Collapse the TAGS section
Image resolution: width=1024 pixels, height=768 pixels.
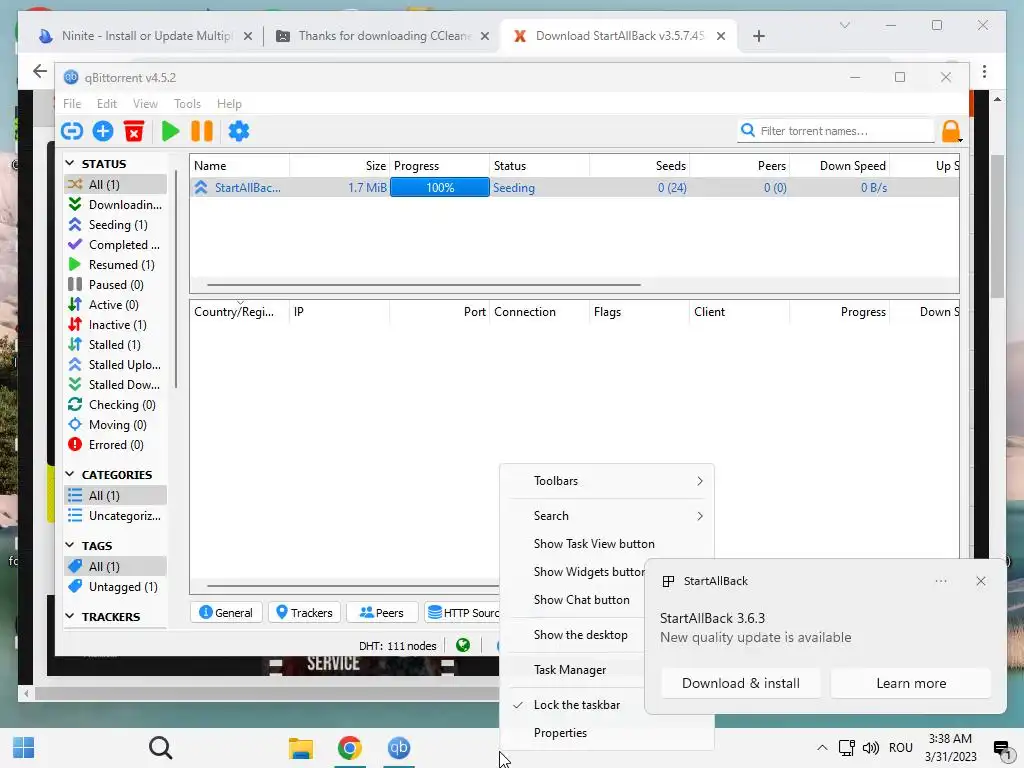pyautogui.click(x=71, y=545)
